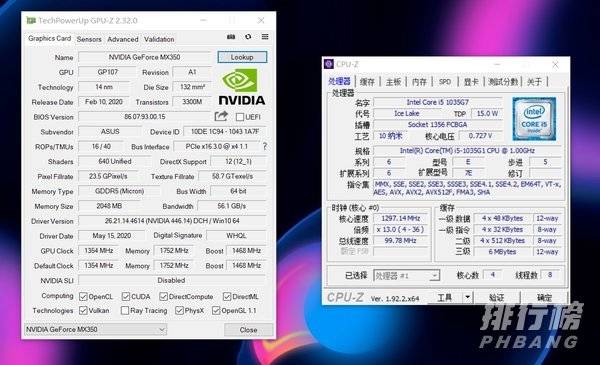This screenshot has height=365, width=600.
Task: Click the Device ID value 10DE 1C94
Action: click(225, 131)
